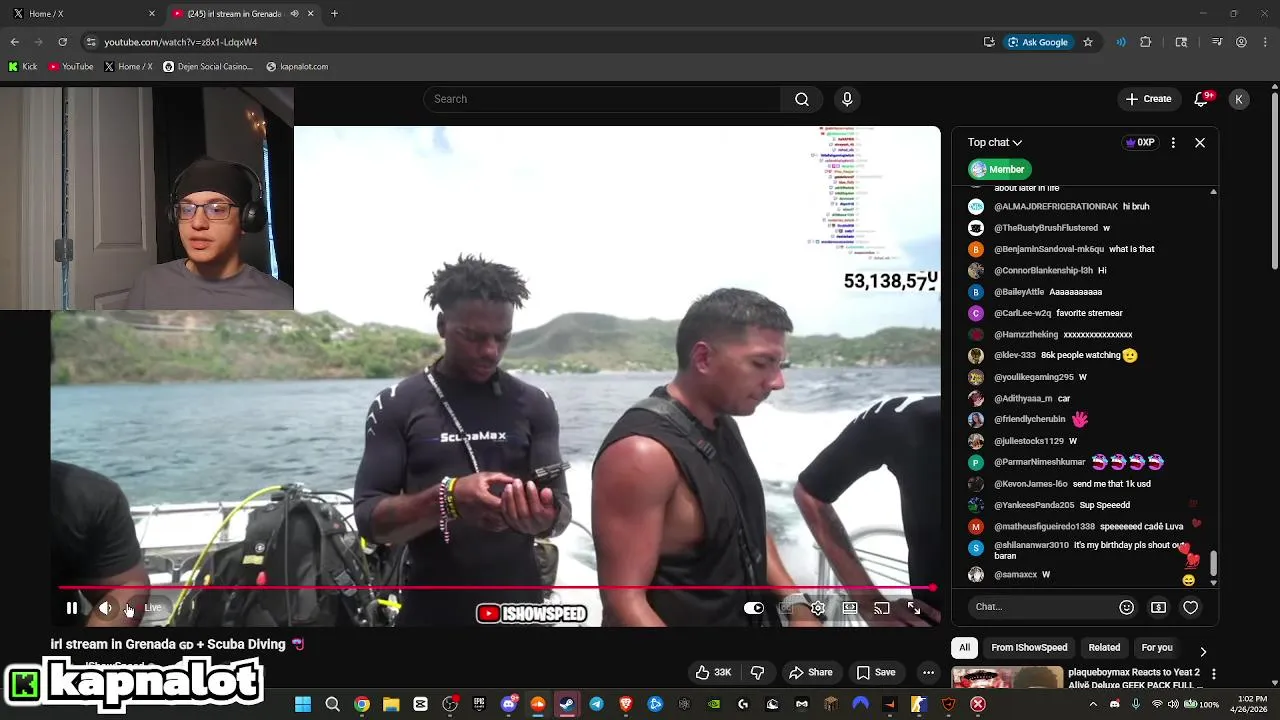Select the All filter chip
The height and width of the screenshot is (720, 1280).
(965, 648)
